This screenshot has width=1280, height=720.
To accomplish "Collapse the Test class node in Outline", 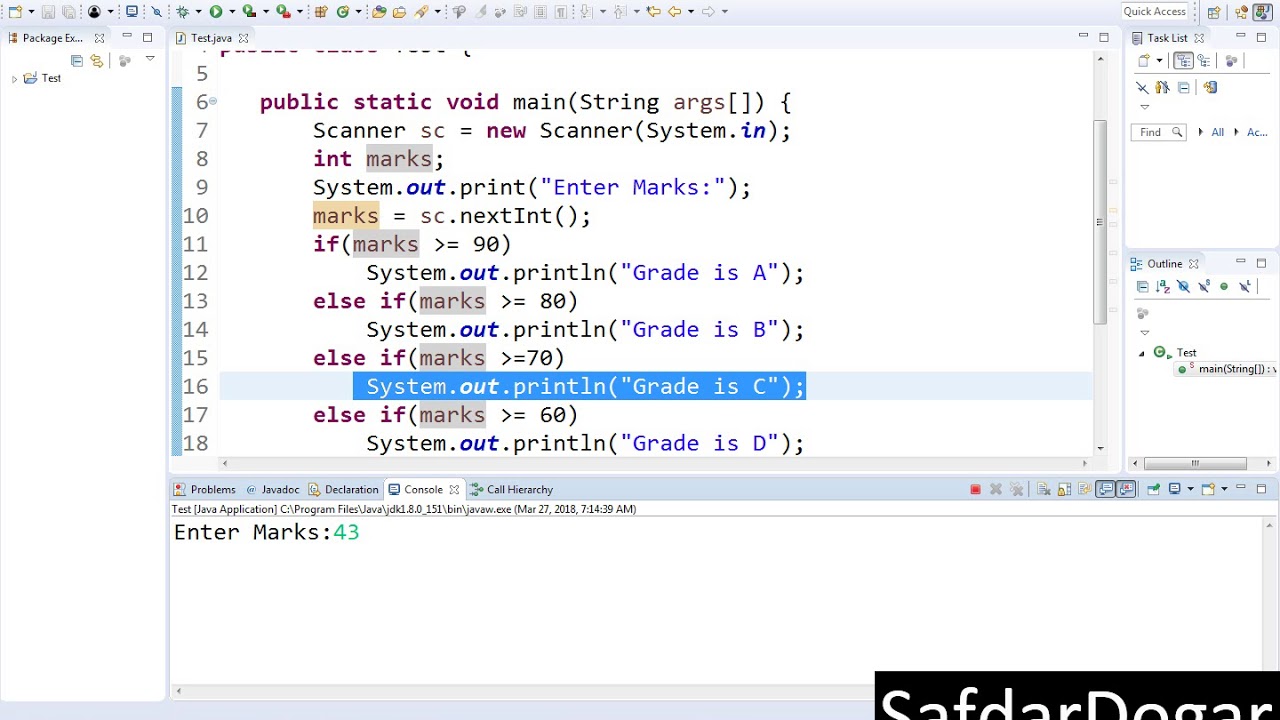I will (1142, 353).
